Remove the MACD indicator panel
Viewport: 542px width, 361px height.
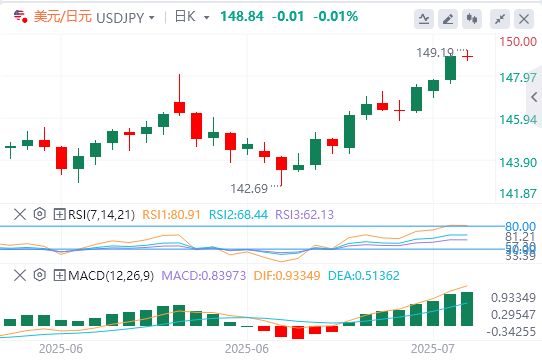(x=20, y=275)
